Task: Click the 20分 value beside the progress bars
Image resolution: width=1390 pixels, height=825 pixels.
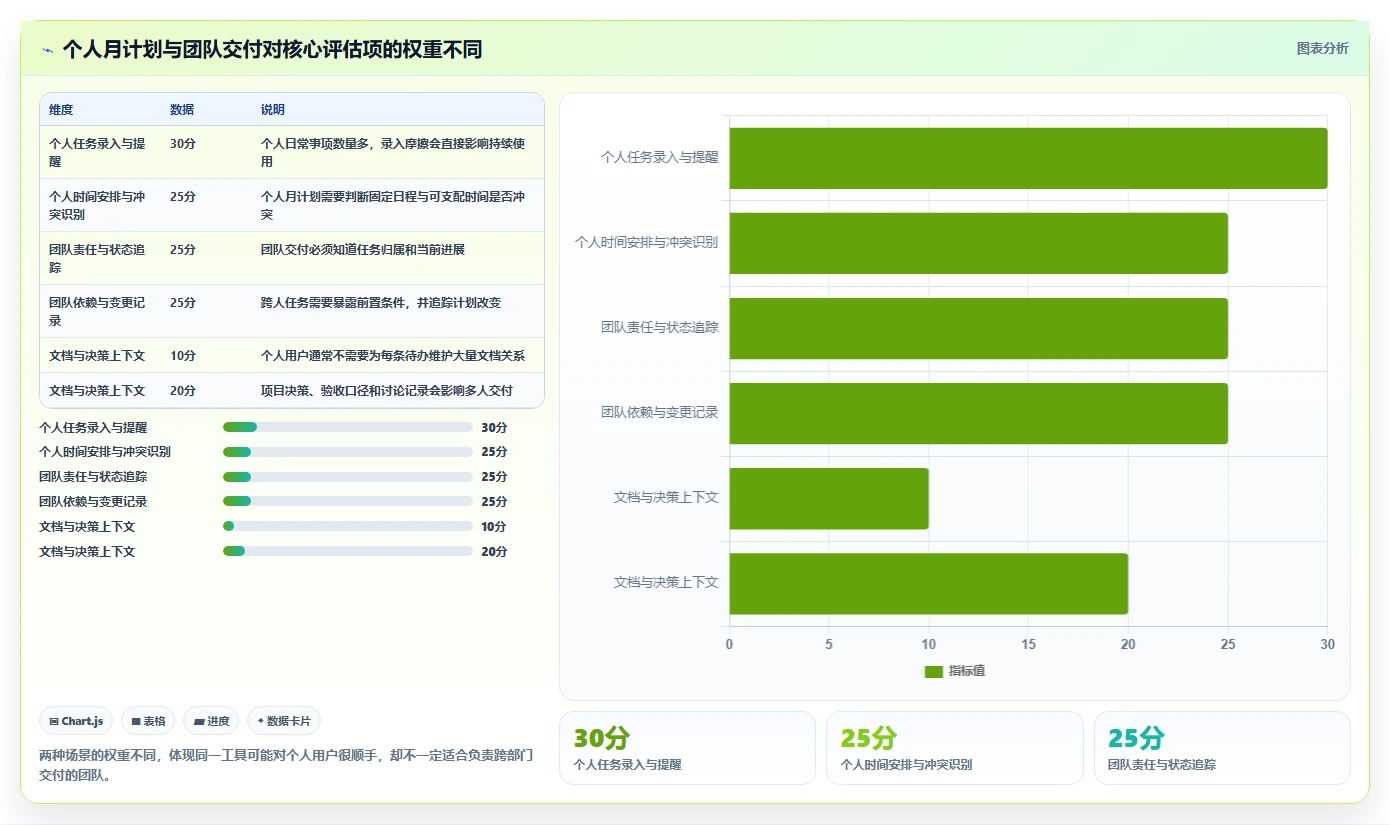Action: 494,552
